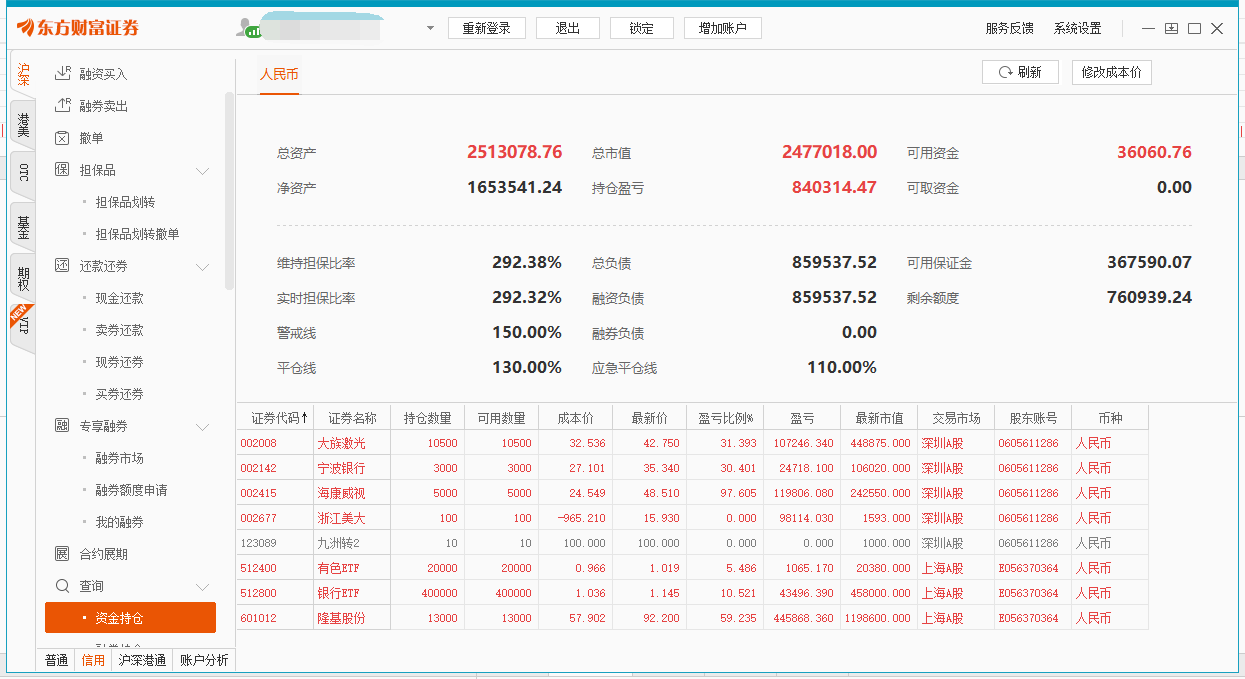The image size is (1245, 679).
Task: Open 服务反馈 in the title bar
Action: pyautogui.click(x=1010, y=28)
